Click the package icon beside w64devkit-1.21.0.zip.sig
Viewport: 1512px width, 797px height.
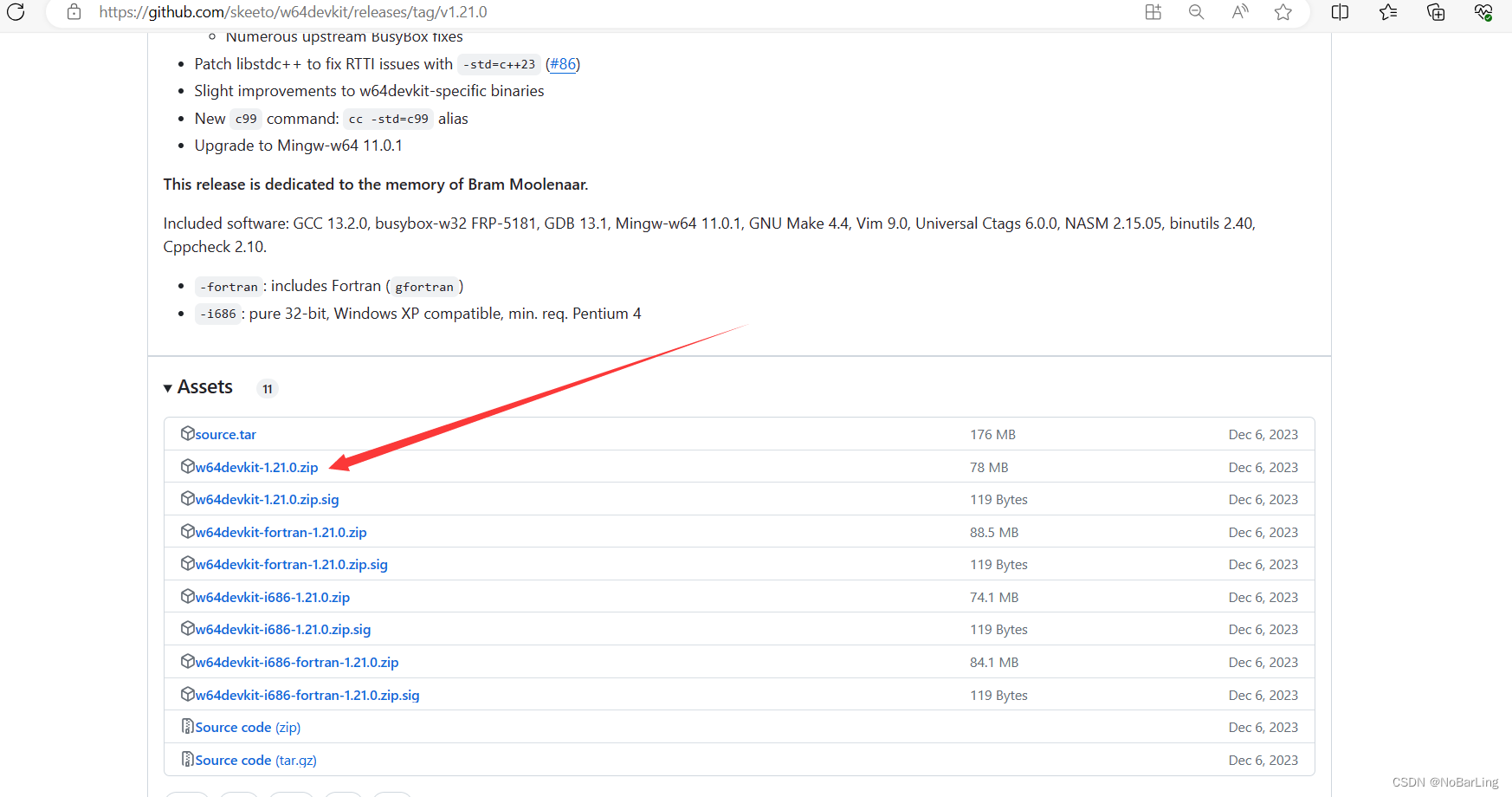[187, 498]
